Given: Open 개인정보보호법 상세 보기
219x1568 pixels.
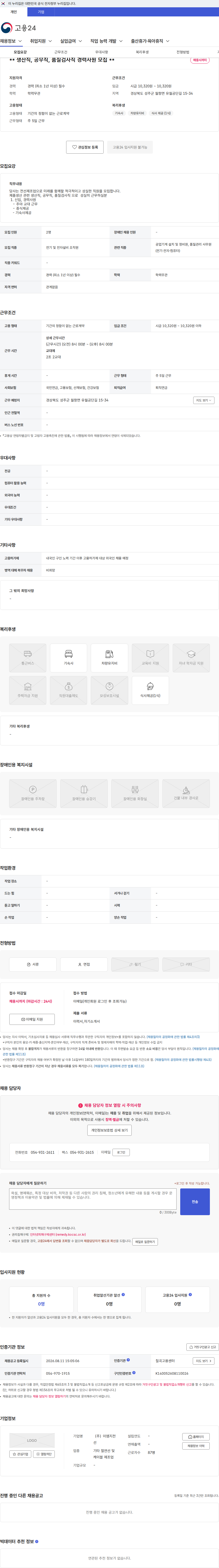Looking at the screenshot, I should tap(109, 1130).
